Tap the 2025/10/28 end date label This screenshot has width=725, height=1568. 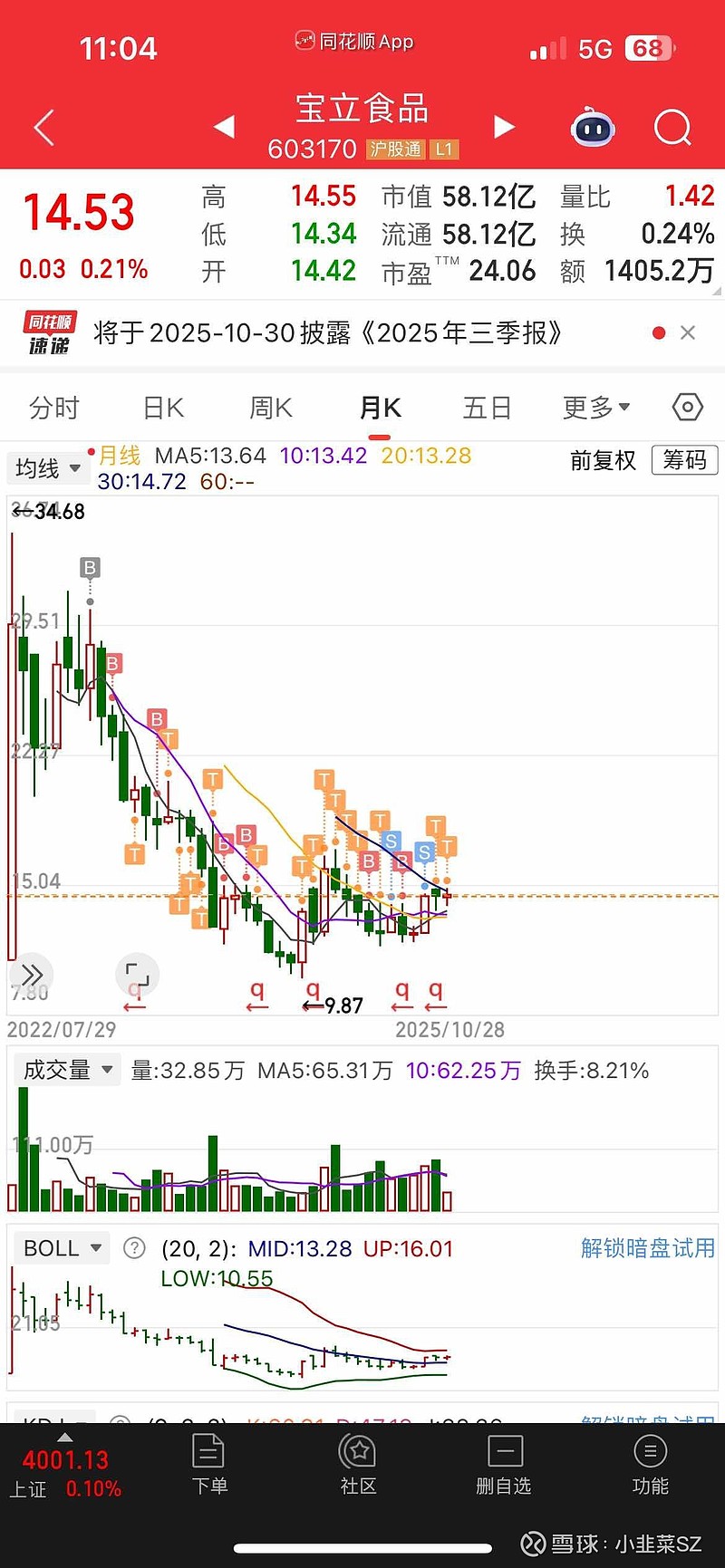pyautogui.click(x=449, y=1030)
